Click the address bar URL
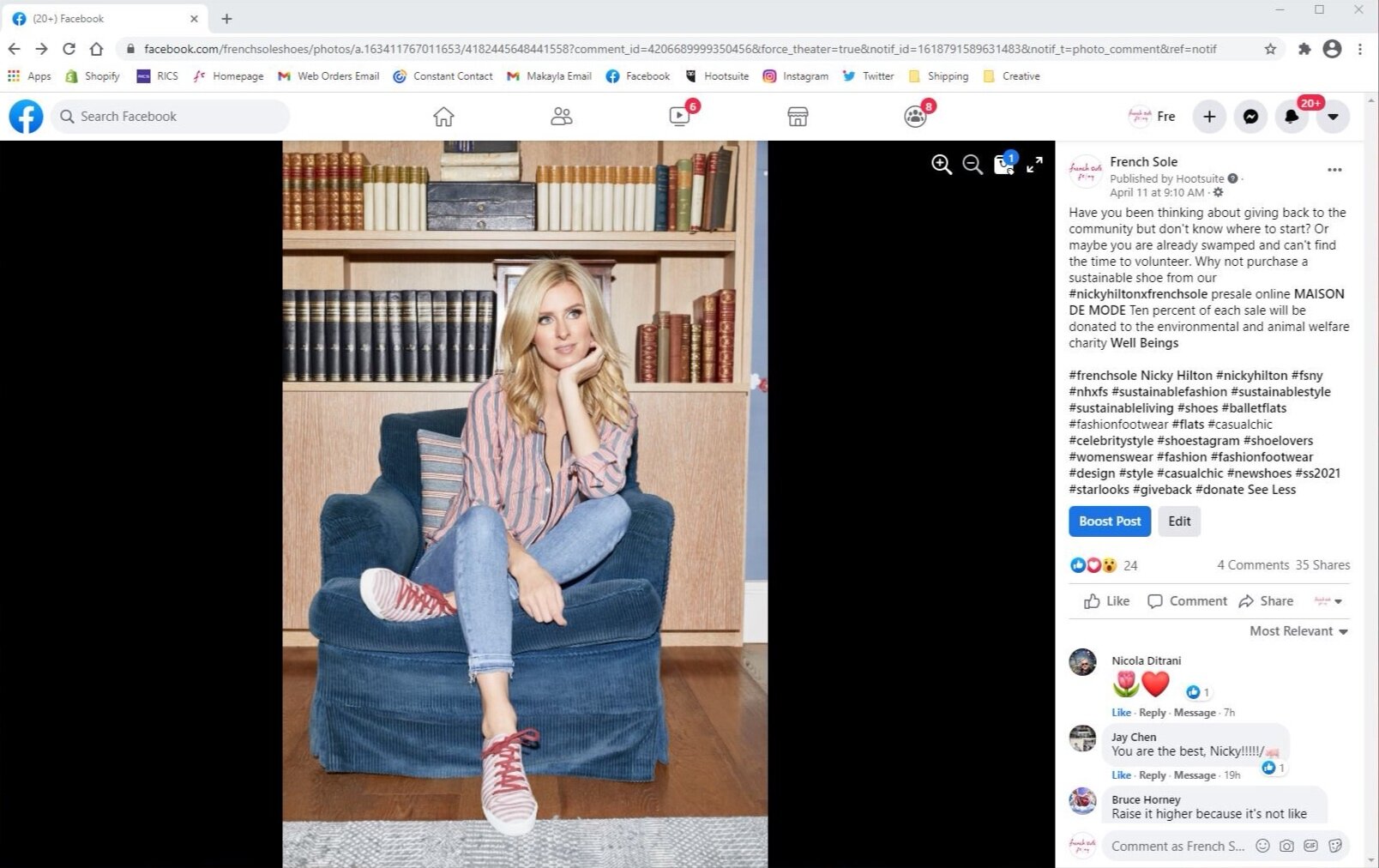Viewport: 1379px width, 868px height. (x=680, y=49)
